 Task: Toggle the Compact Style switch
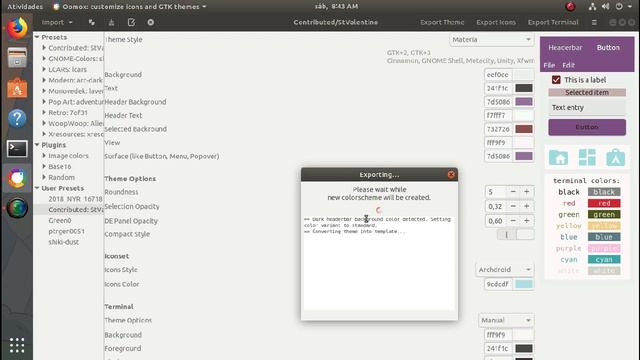[516, 234]
